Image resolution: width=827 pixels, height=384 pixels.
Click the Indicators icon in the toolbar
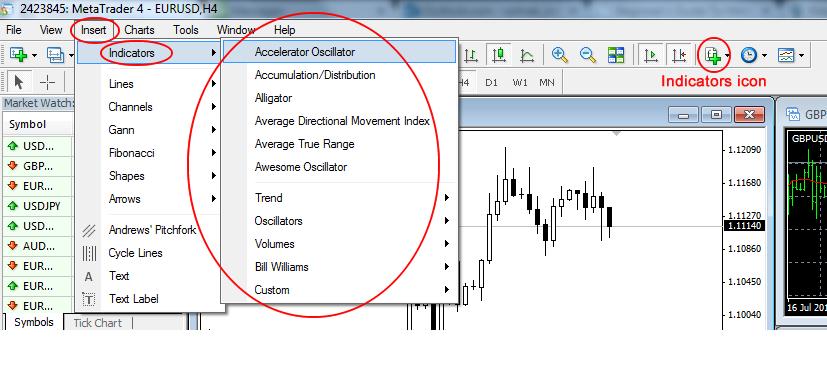coord(713,54)
